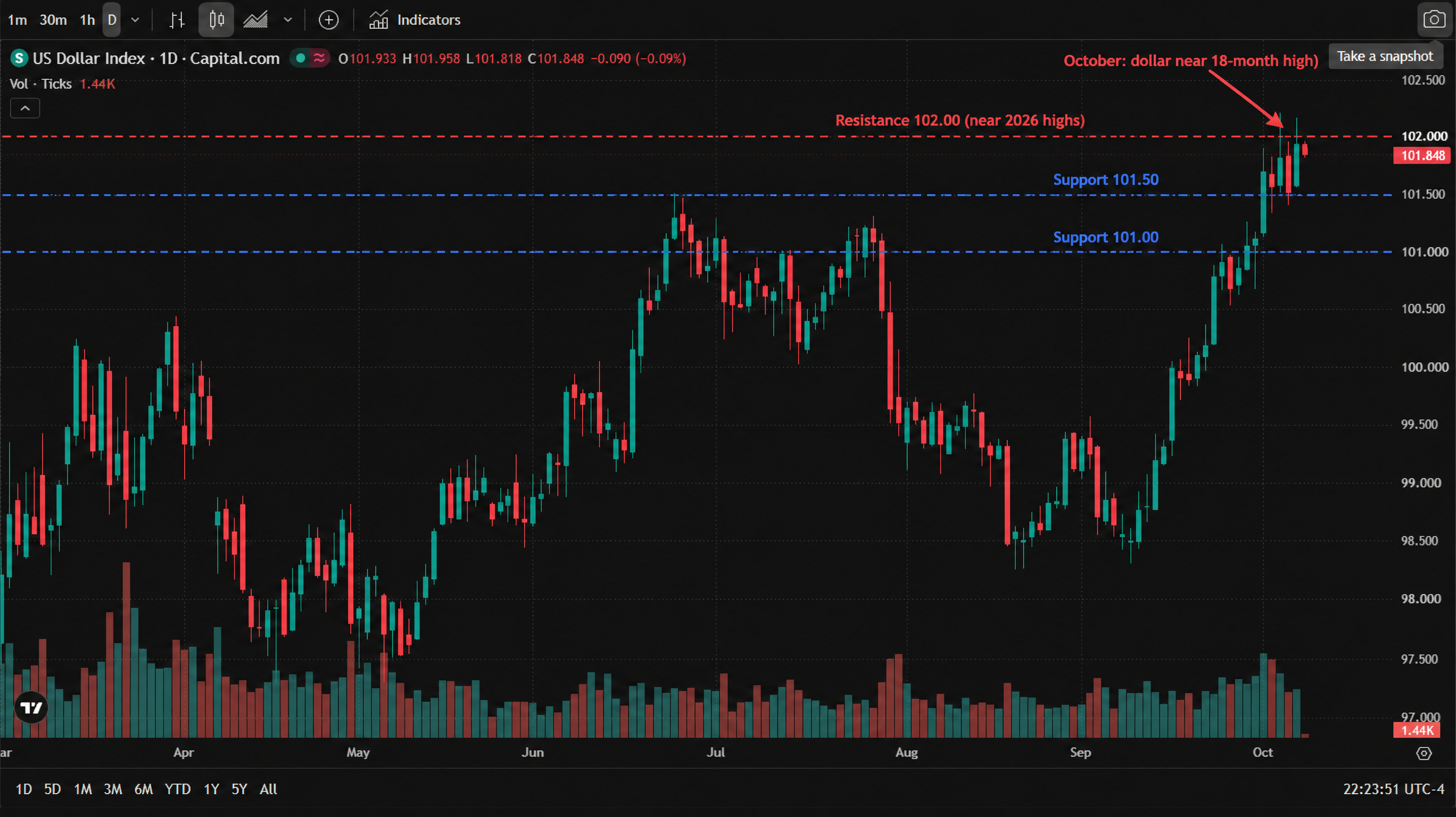Image resolution: width=1456 pixels, height=817 pixels.
Task: Open chart settings gear icon
Action: 1424,753
